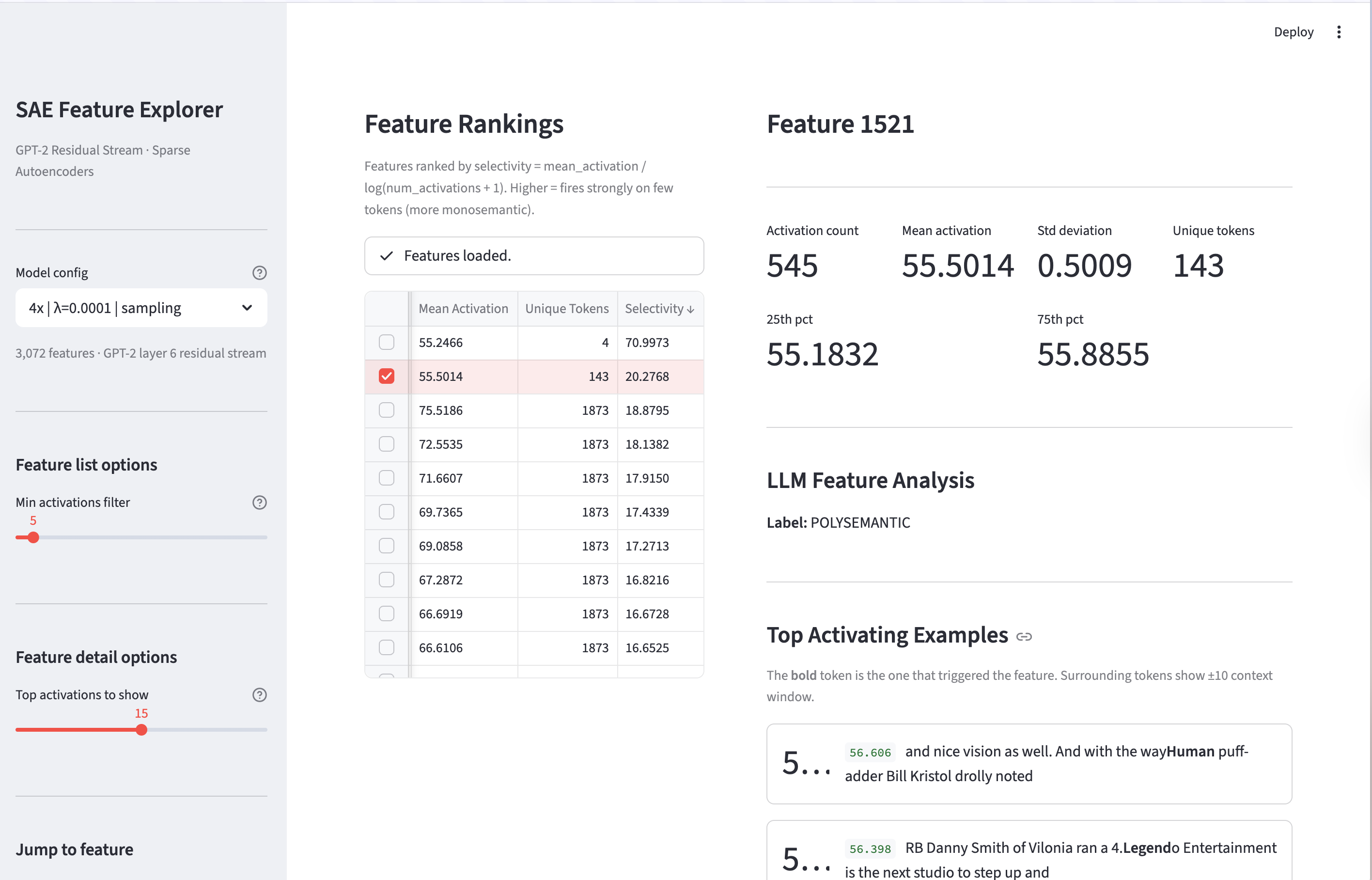
Task: Expand dropdown using the chevron arrow
Action: (247, 308)
